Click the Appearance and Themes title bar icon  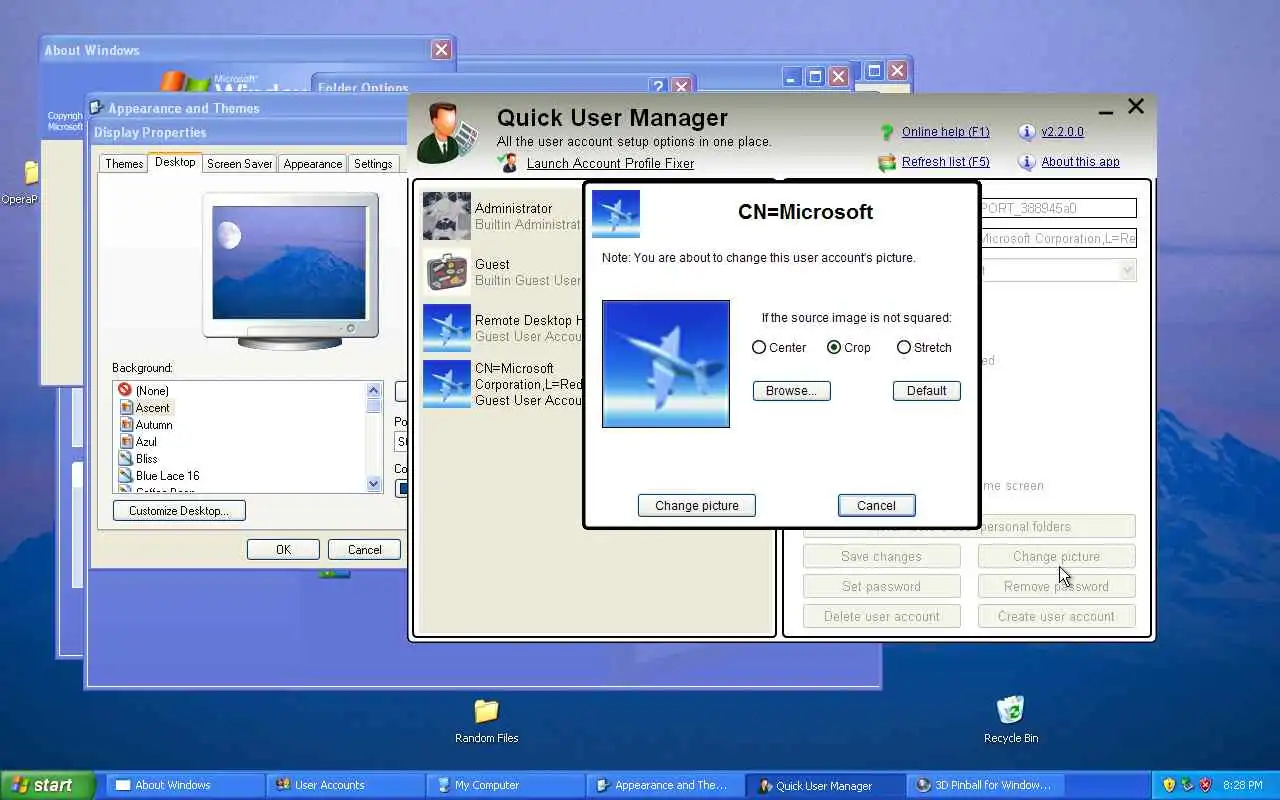pos(97,108)
